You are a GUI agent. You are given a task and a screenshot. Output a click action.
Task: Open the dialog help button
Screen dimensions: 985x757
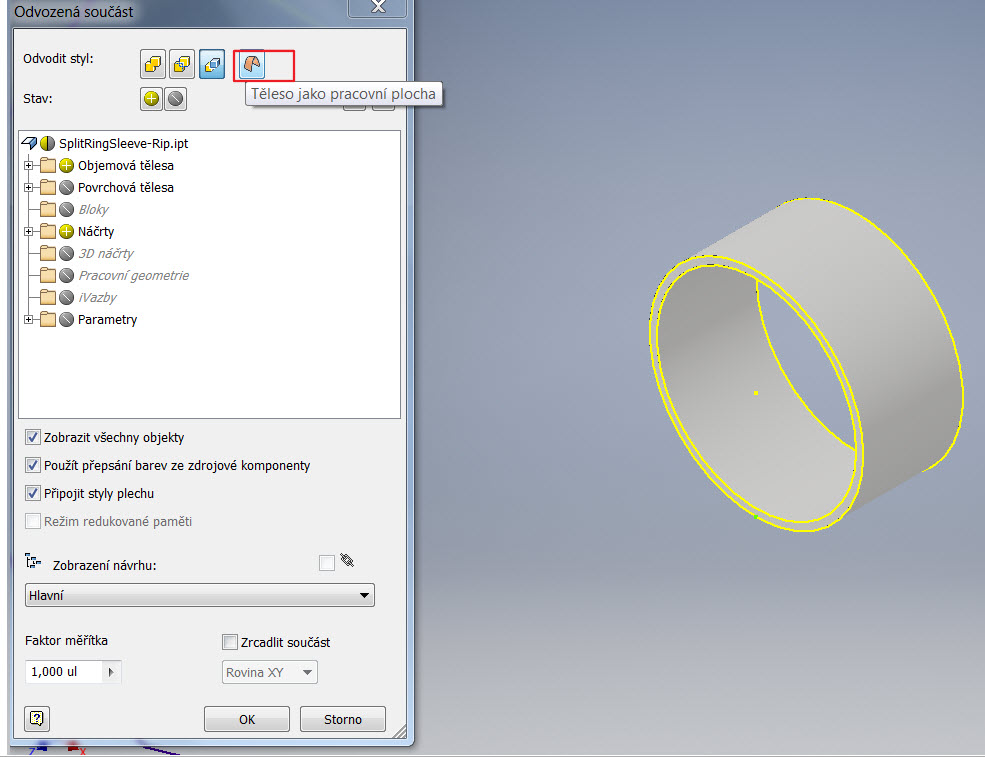37,719
